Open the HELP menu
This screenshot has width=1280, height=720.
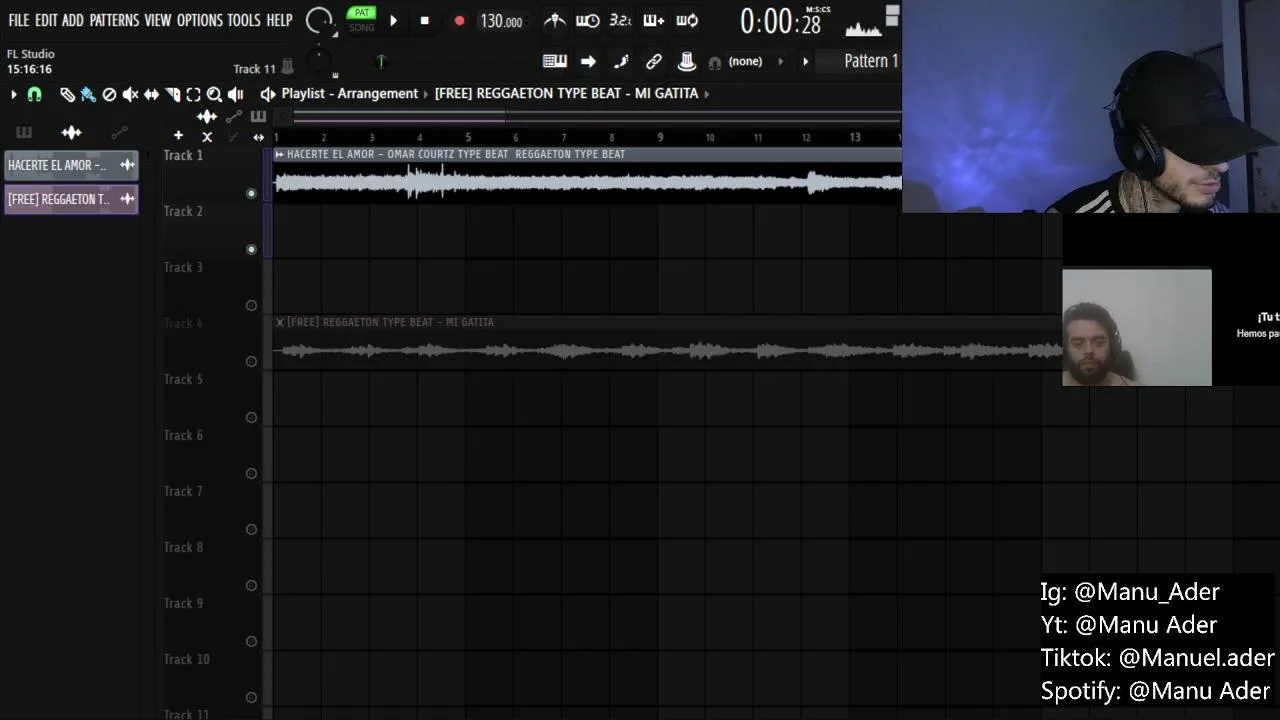(279, 20)
